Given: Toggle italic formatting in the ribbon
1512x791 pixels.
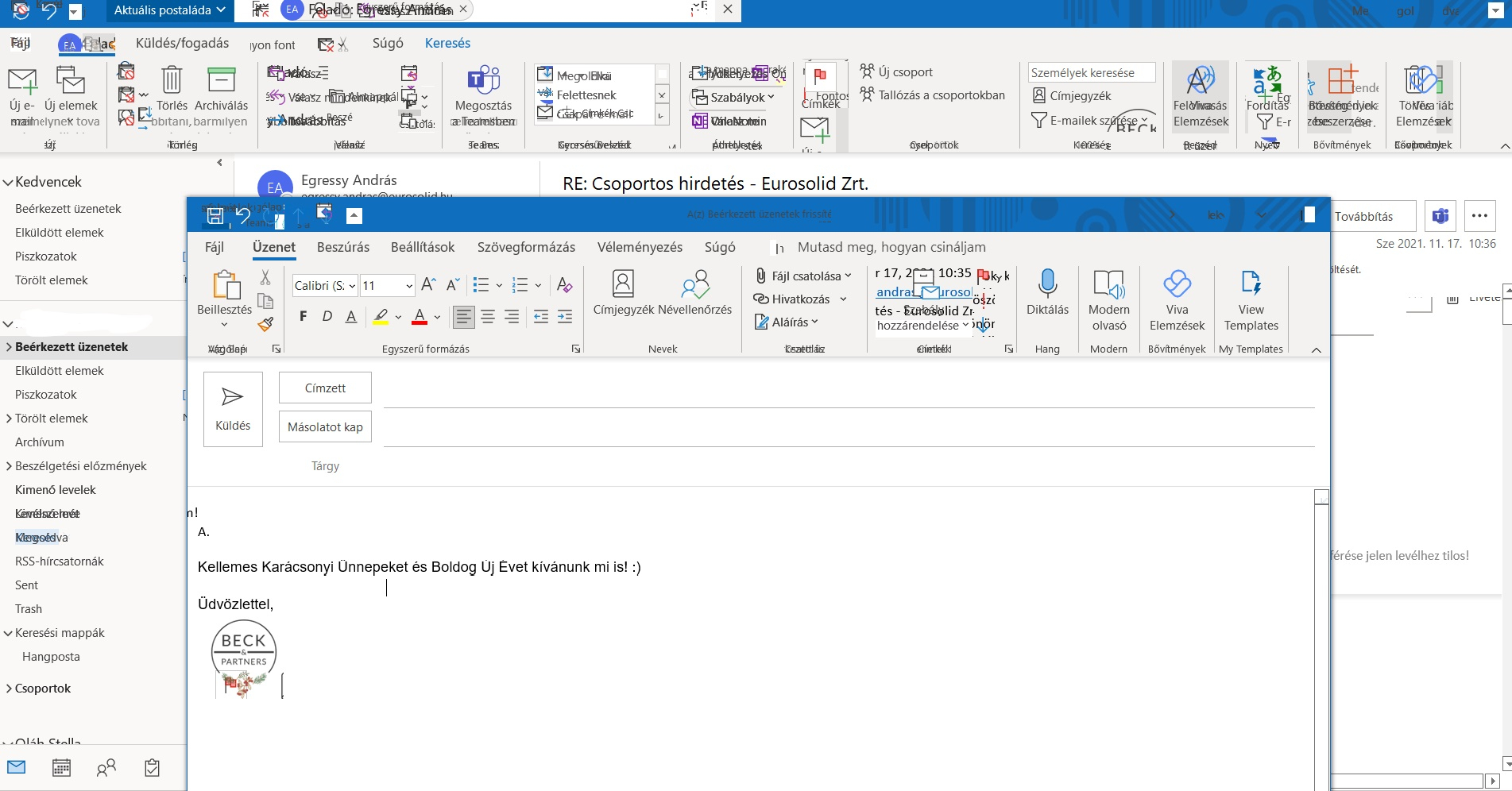Looking at the screenshot, I should pyautogui.click(x=327, y=316).
